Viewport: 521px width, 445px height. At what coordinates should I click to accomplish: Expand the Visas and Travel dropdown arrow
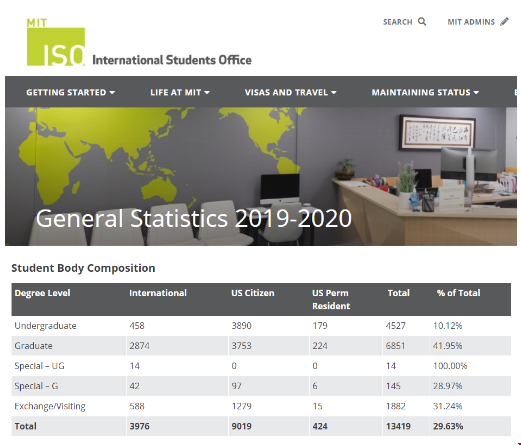pos(334,92)
